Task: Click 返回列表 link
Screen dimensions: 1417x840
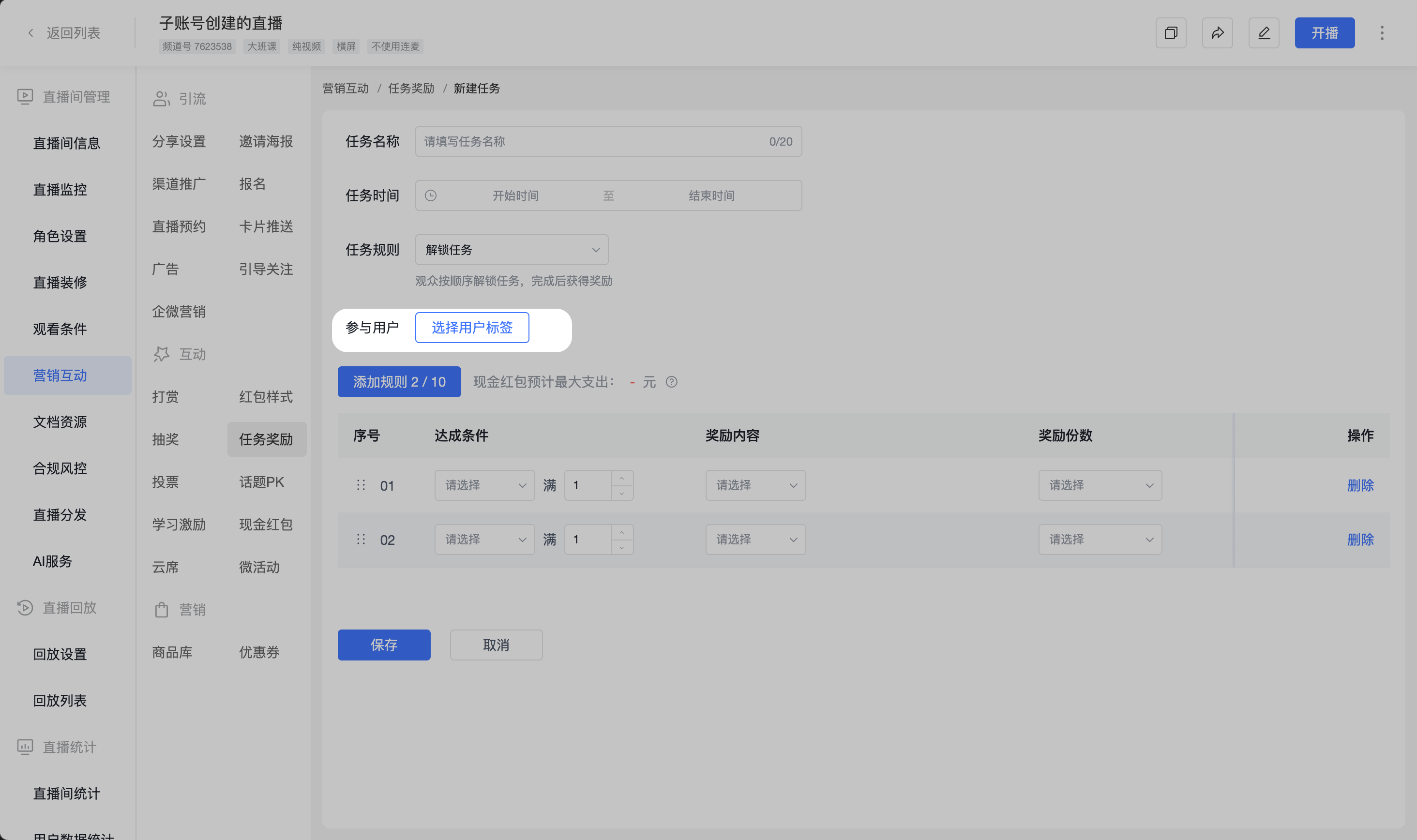Action: click(x=73, y=33)
